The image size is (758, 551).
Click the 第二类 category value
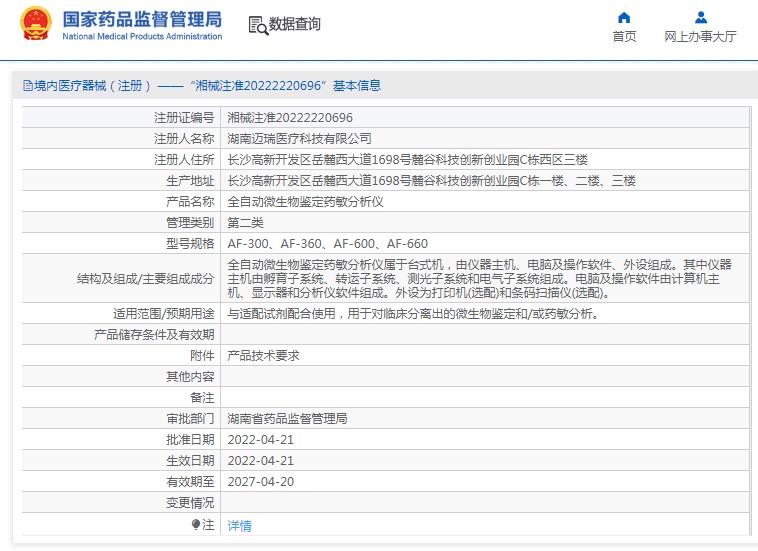[245, 223]
